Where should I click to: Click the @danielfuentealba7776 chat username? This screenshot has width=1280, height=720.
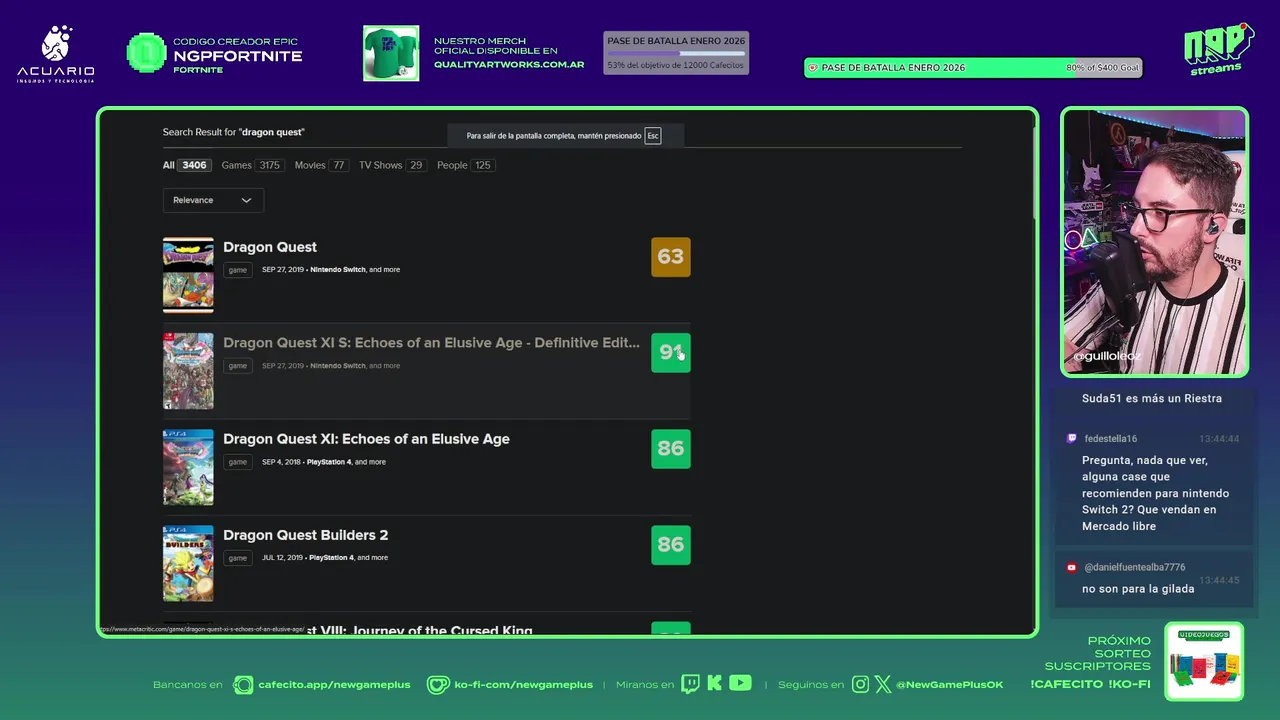pos(1135,567)
